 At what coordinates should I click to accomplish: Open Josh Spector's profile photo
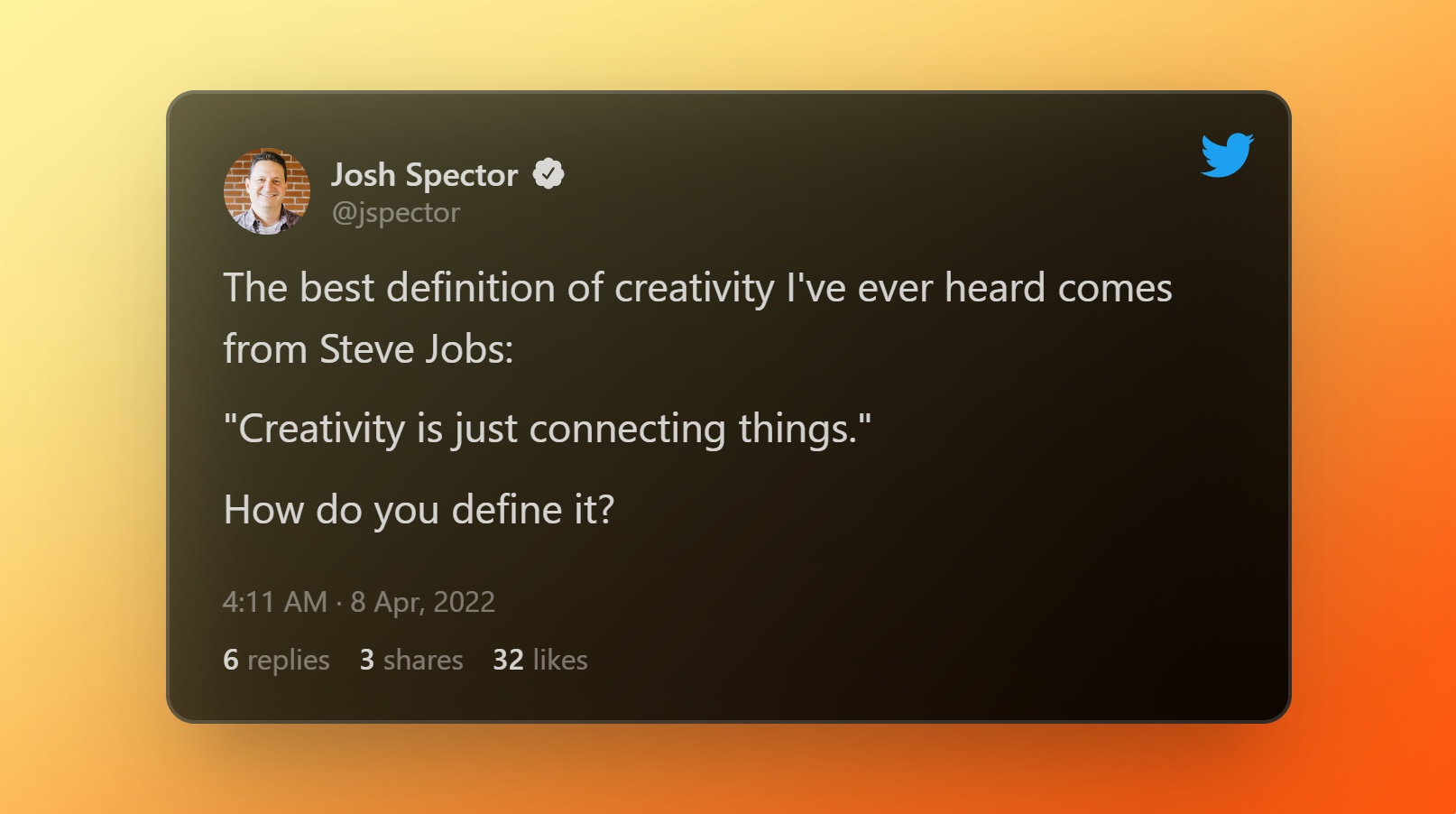(x=267, y=191)
